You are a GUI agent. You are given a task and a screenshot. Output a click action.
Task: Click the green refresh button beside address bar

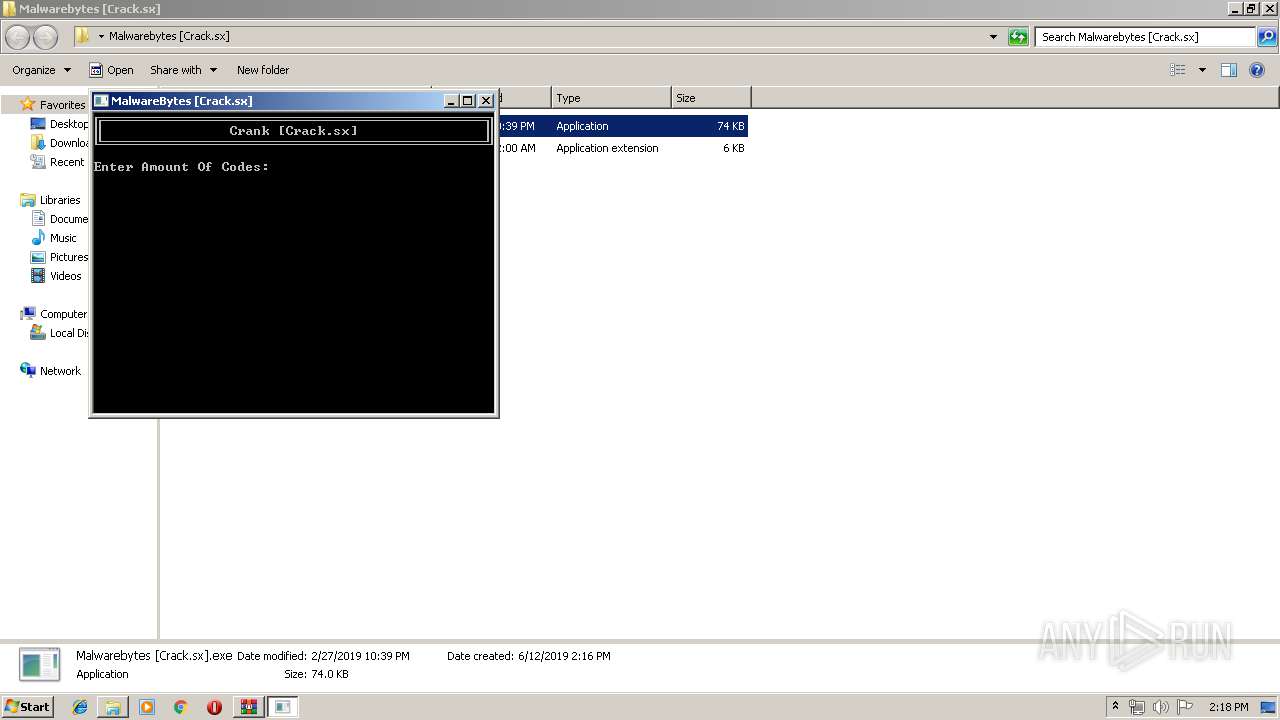click(1018, 37)
